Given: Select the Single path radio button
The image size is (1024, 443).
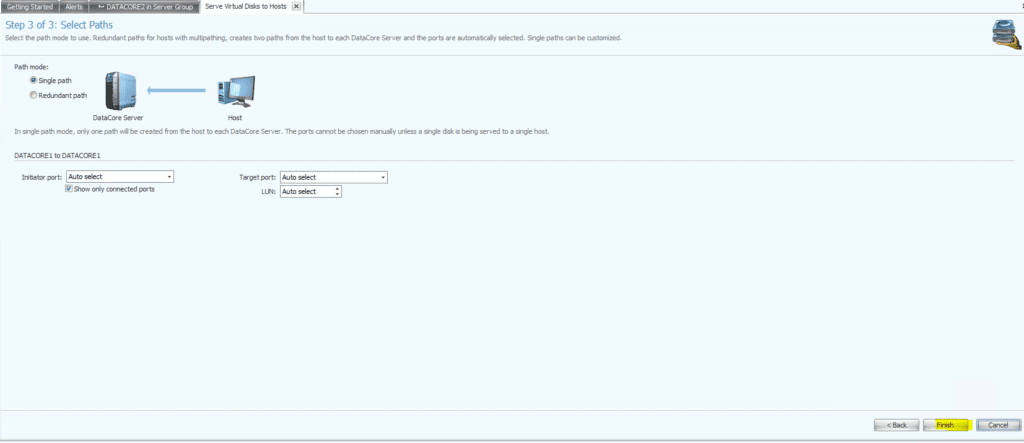Looking at the screenshot, I should [x=34, y=79].
